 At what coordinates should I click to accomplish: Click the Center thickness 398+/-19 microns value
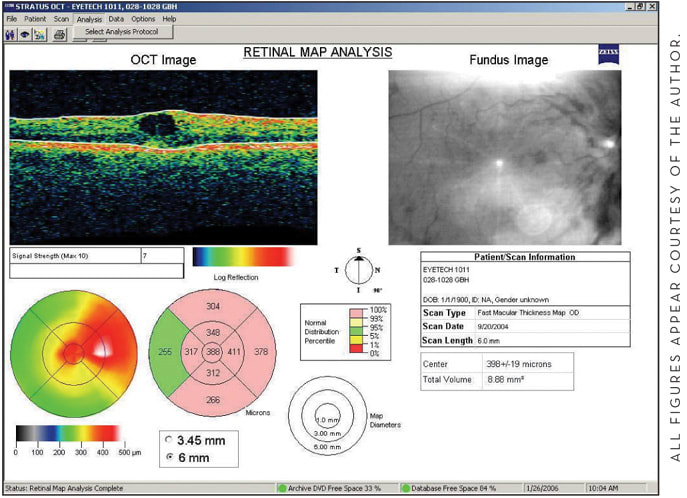519,364
